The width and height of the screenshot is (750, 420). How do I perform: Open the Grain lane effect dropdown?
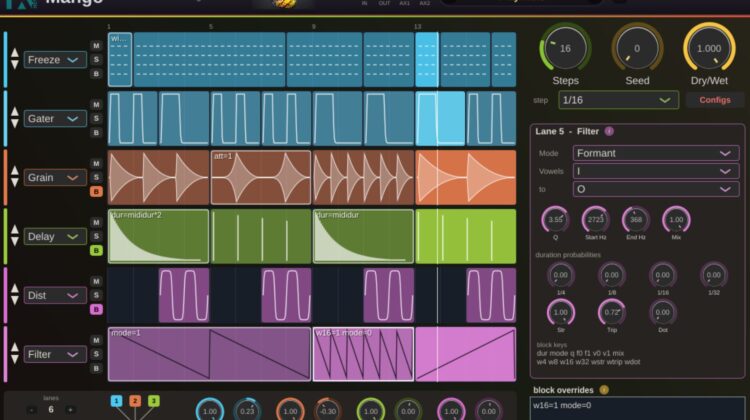(55, 177)
